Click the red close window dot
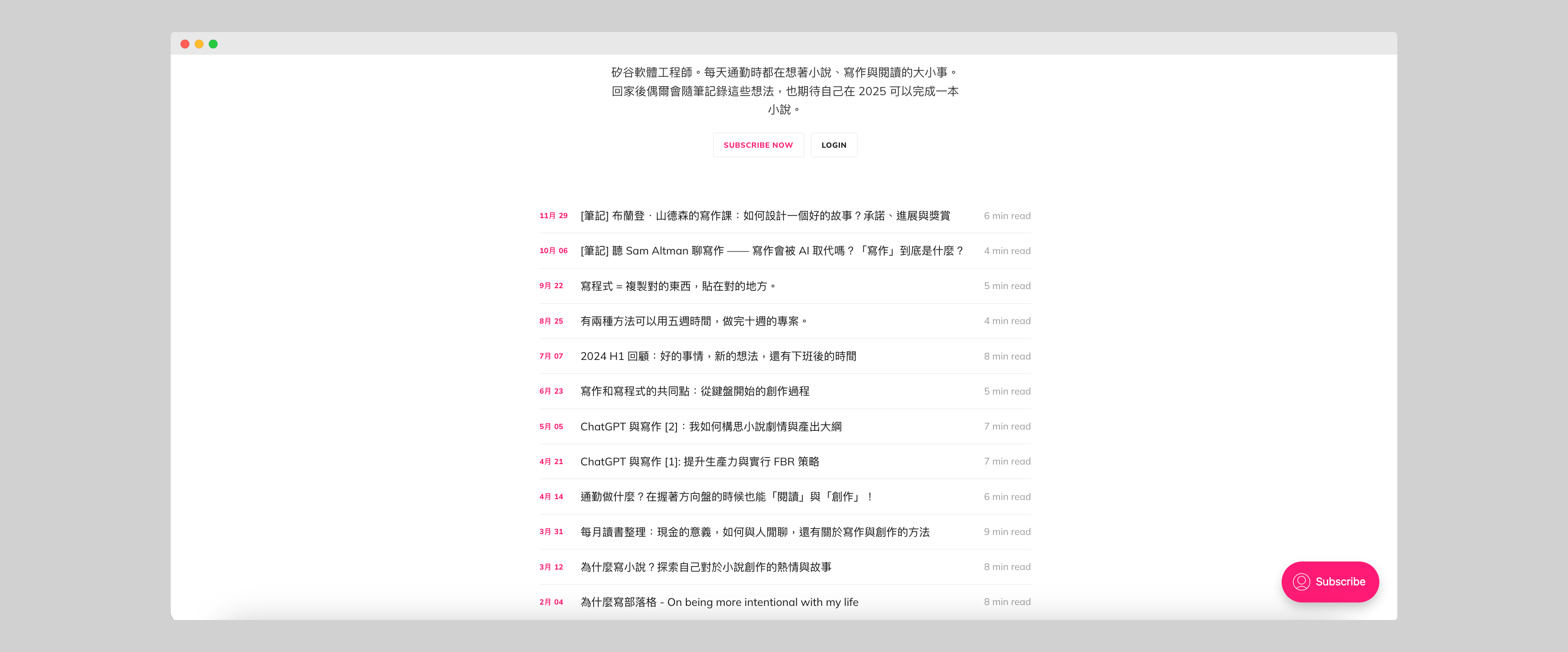Image resolution: width=1568 pixels, height=652 pixels. [185, 44]
